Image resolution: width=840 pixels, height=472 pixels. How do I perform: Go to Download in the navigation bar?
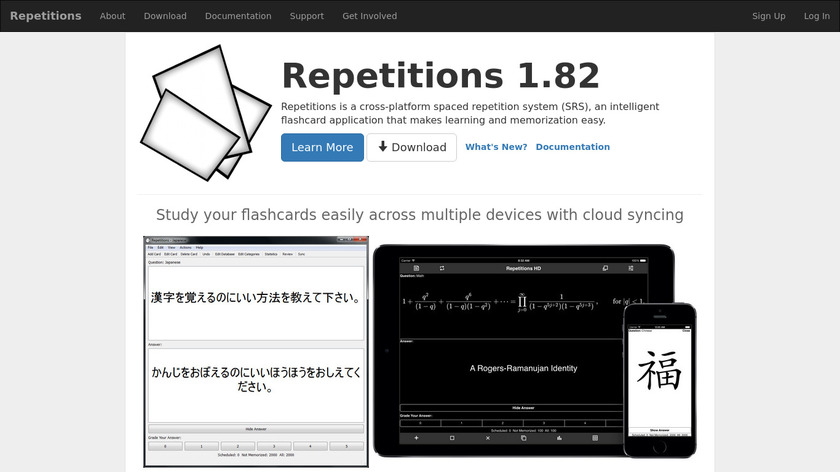click(x=165, y=16)
